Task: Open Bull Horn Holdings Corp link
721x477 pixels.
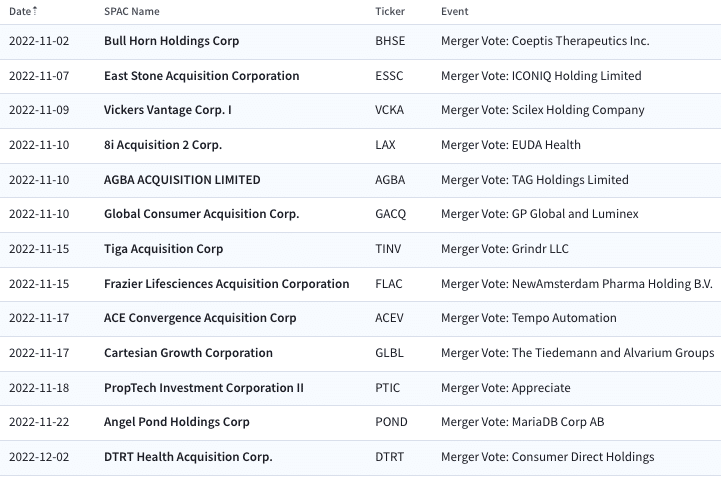Action: coord(172,41)
